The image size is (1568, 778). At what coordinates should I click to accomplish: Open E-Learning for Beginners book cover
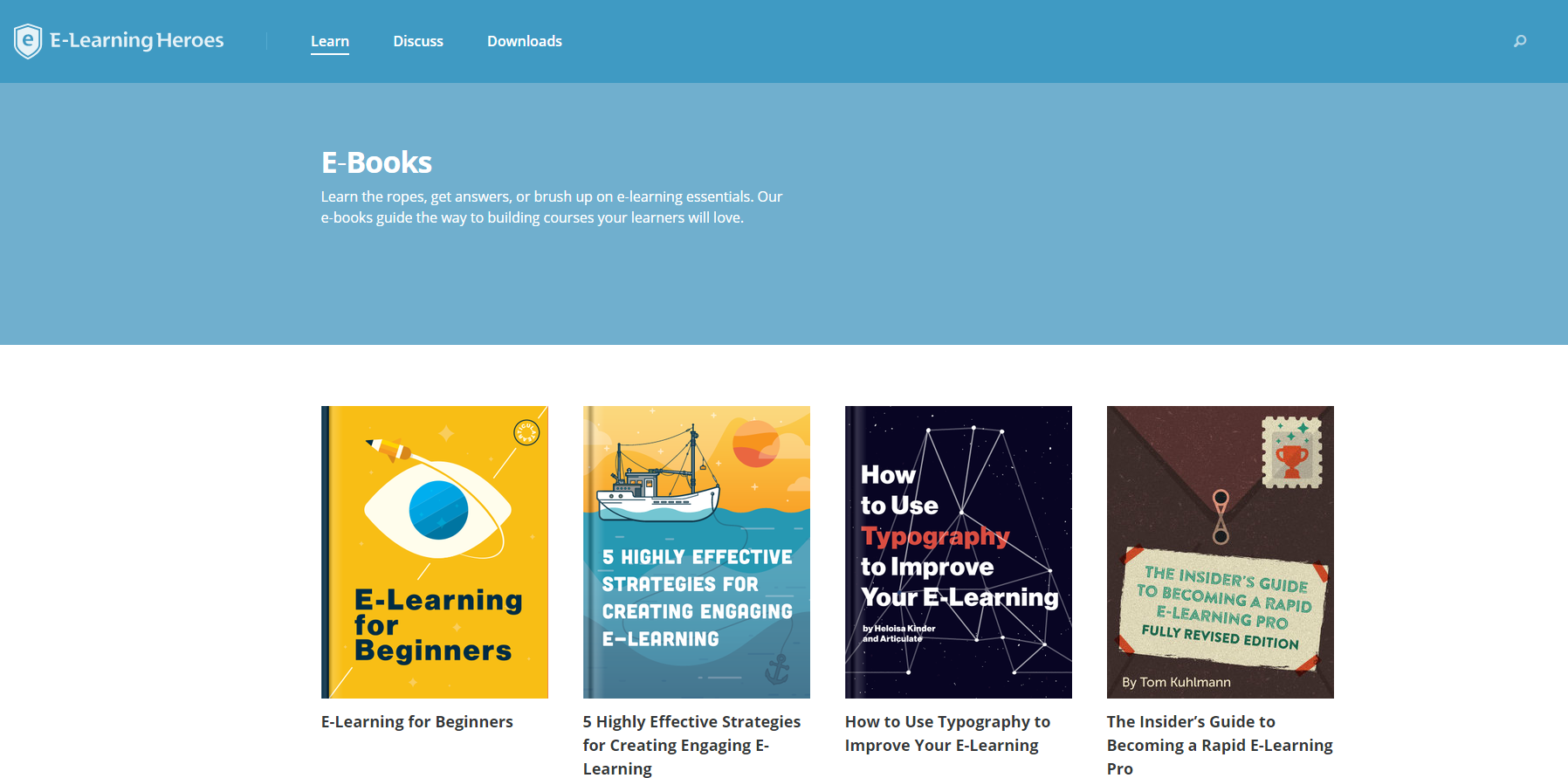coord(435,552)
